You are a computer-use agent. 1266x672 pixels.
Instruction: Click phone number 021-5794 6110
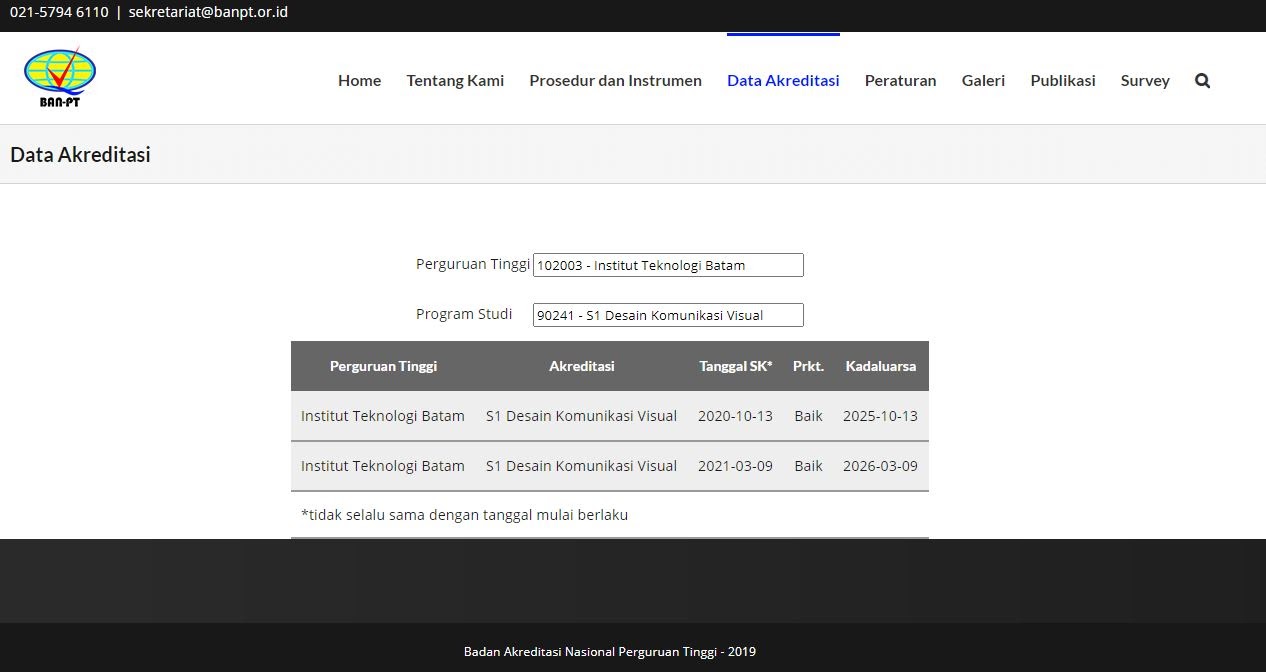[59, 13]
